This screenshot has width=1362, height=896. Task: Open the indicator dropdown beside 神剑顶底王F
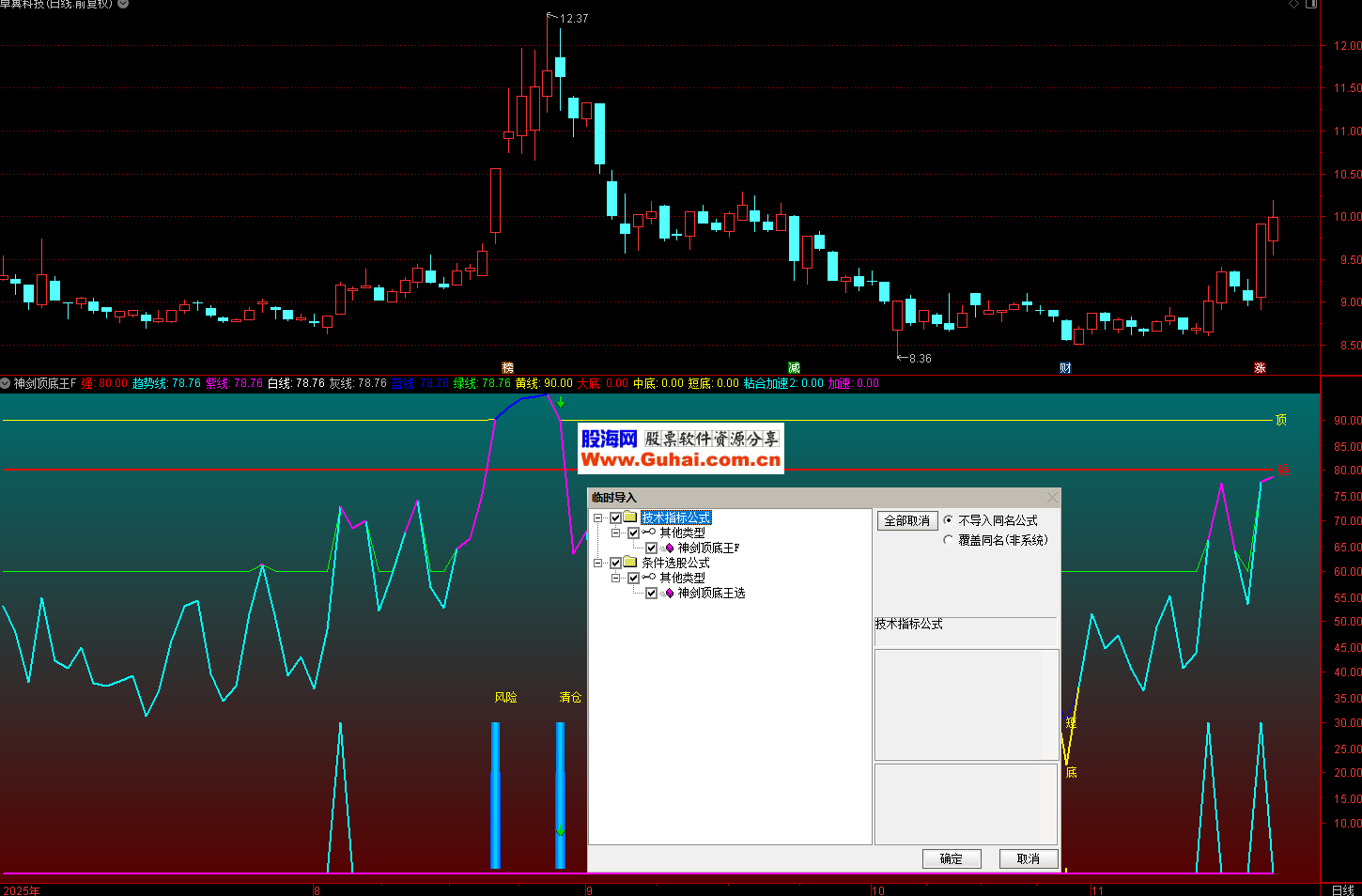[x=6, y=383]
